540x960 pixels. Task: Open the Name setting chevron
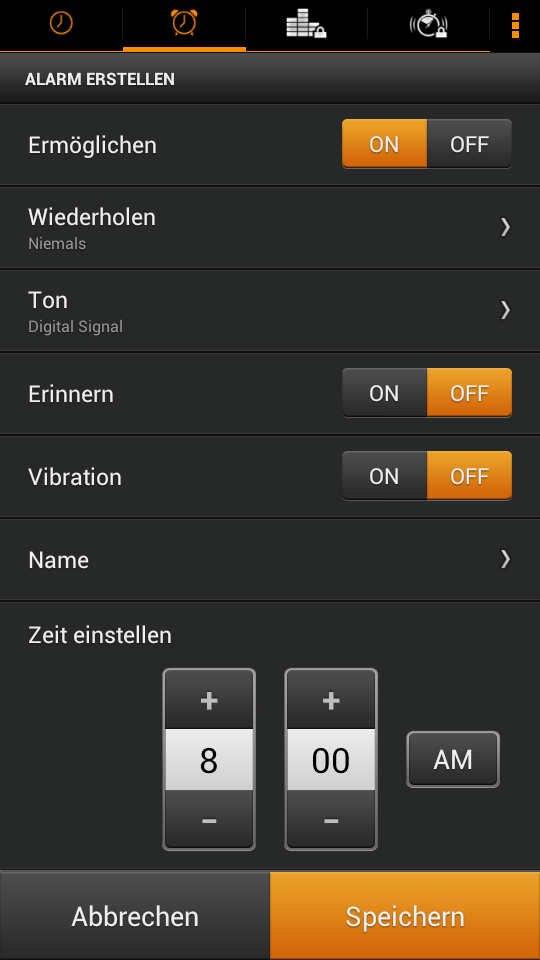[505, 559]
